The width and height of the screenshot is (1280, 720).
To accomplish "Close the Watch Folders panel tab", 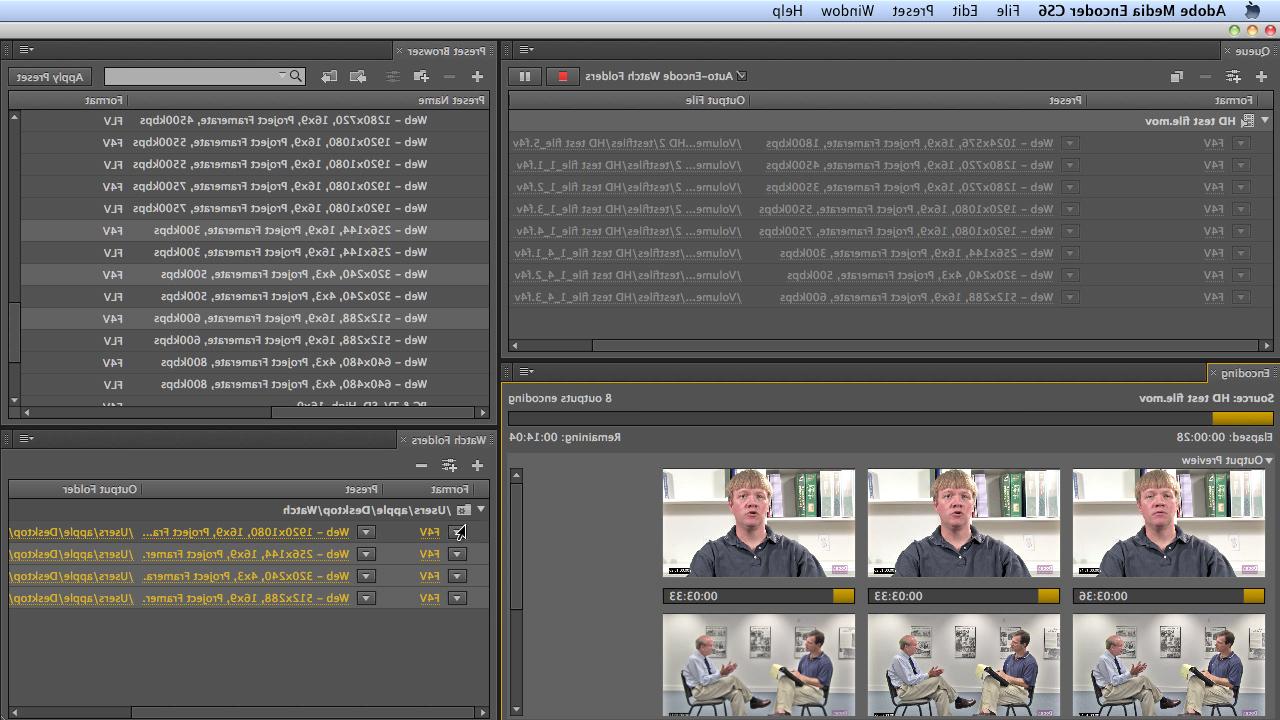I will [x=404, y=440].
